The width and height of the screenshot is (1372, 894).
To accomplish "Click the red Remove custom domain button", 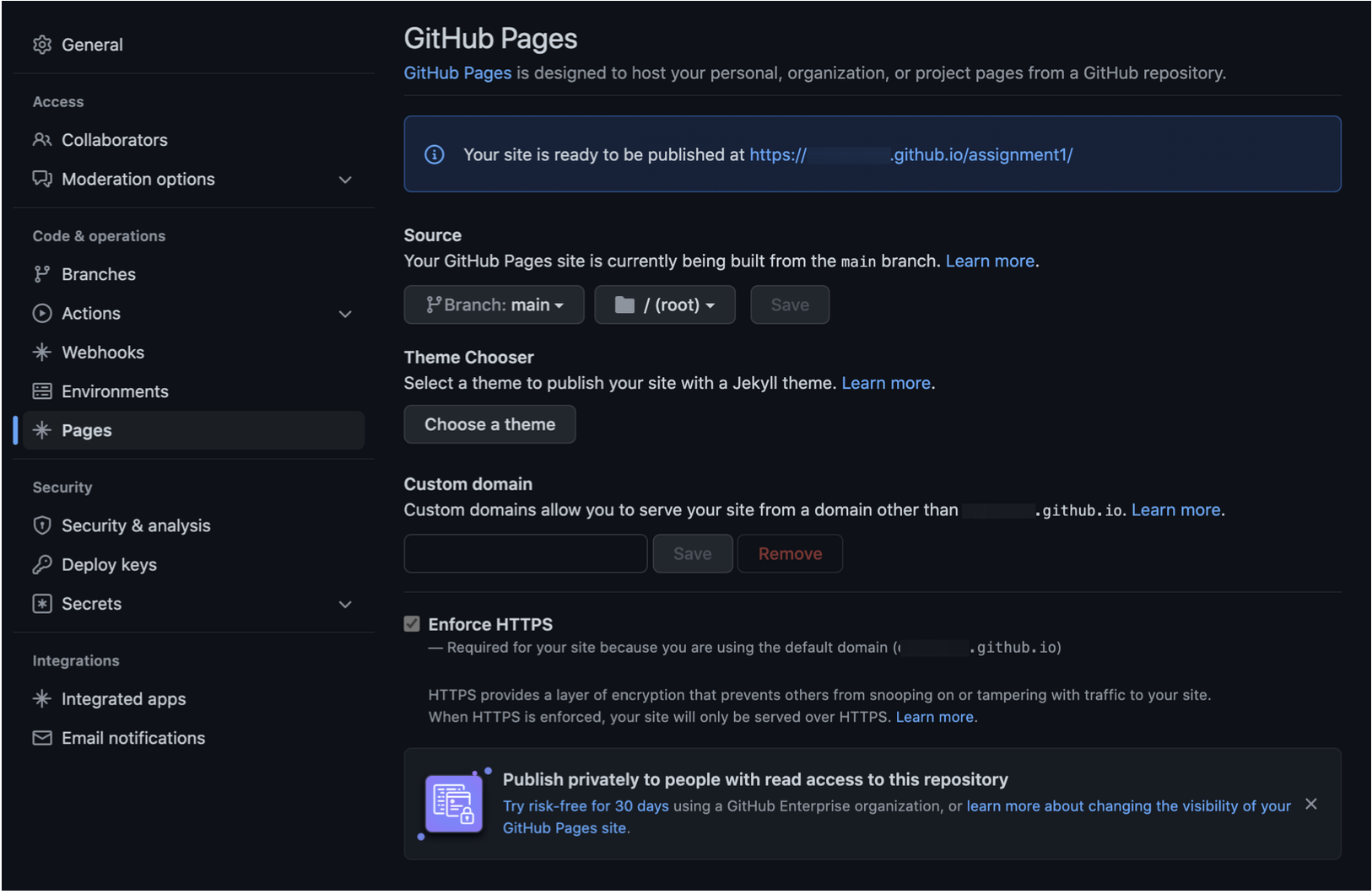I will 790,554.
